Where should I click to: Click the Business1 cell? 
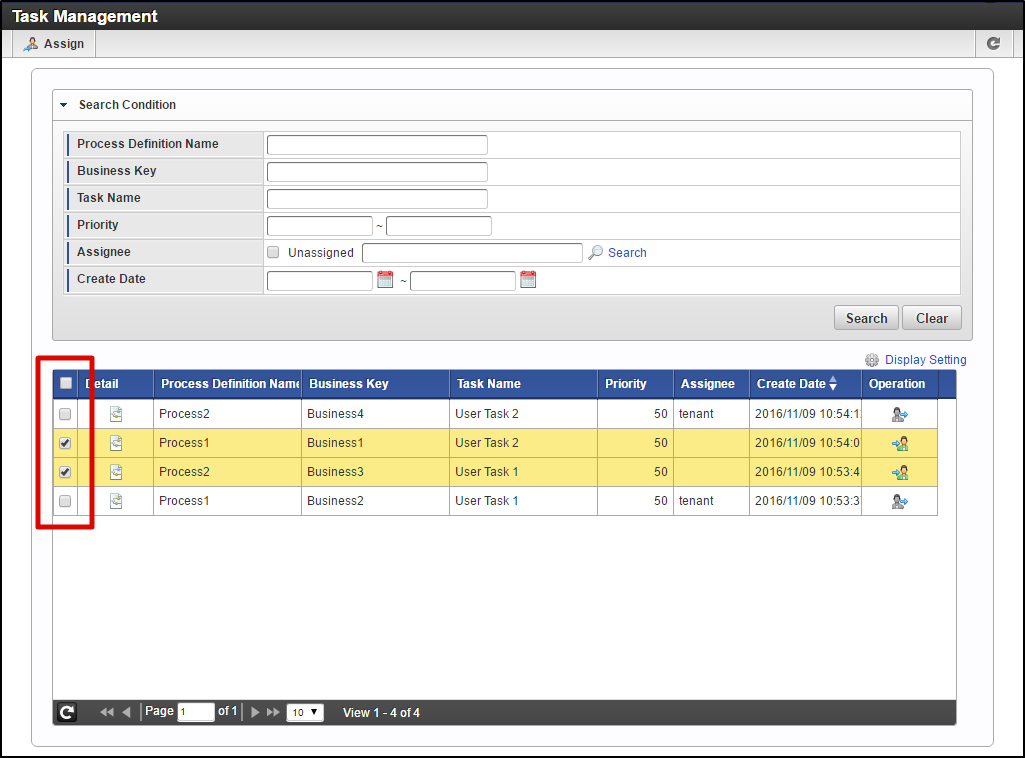(375, 443)
